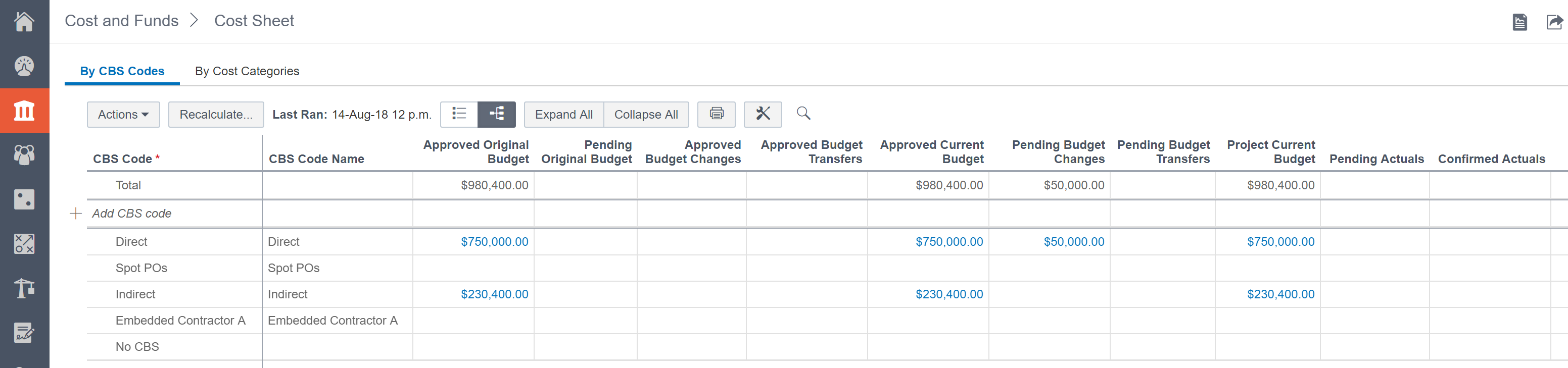Open the crane icon in sidebar
This screenshot has width=1568, height=368.
click(24, 288)
